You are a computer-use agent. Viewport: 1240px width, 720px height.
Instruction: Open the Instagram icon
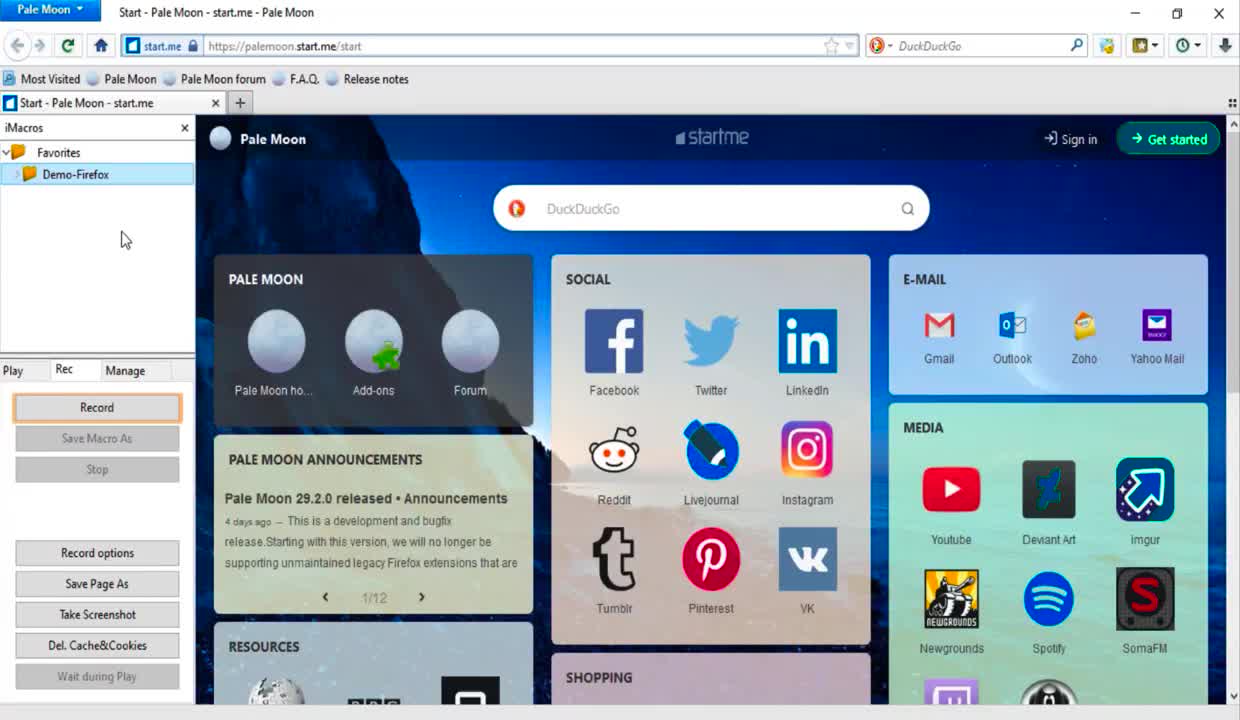click(807, 450)
